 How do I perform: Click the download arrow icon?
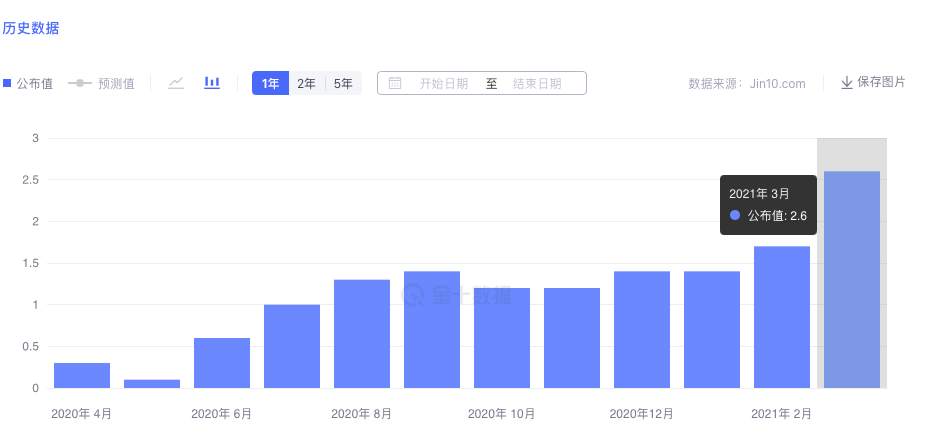click(x=847, y=83)
